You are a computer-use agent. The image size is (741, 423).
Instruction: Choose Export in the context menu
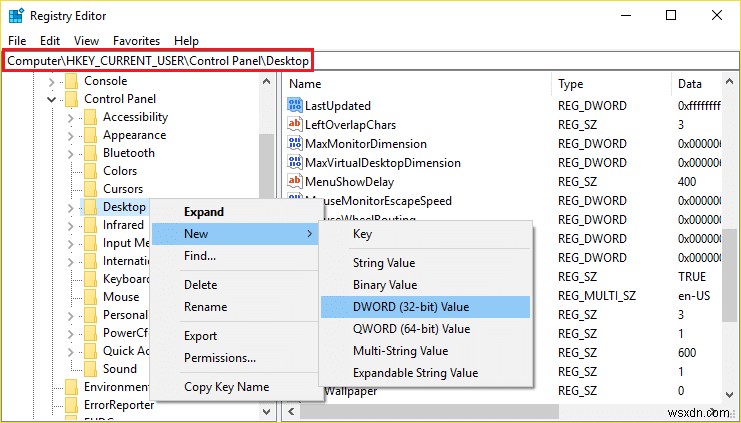click(x=235, y=336)
